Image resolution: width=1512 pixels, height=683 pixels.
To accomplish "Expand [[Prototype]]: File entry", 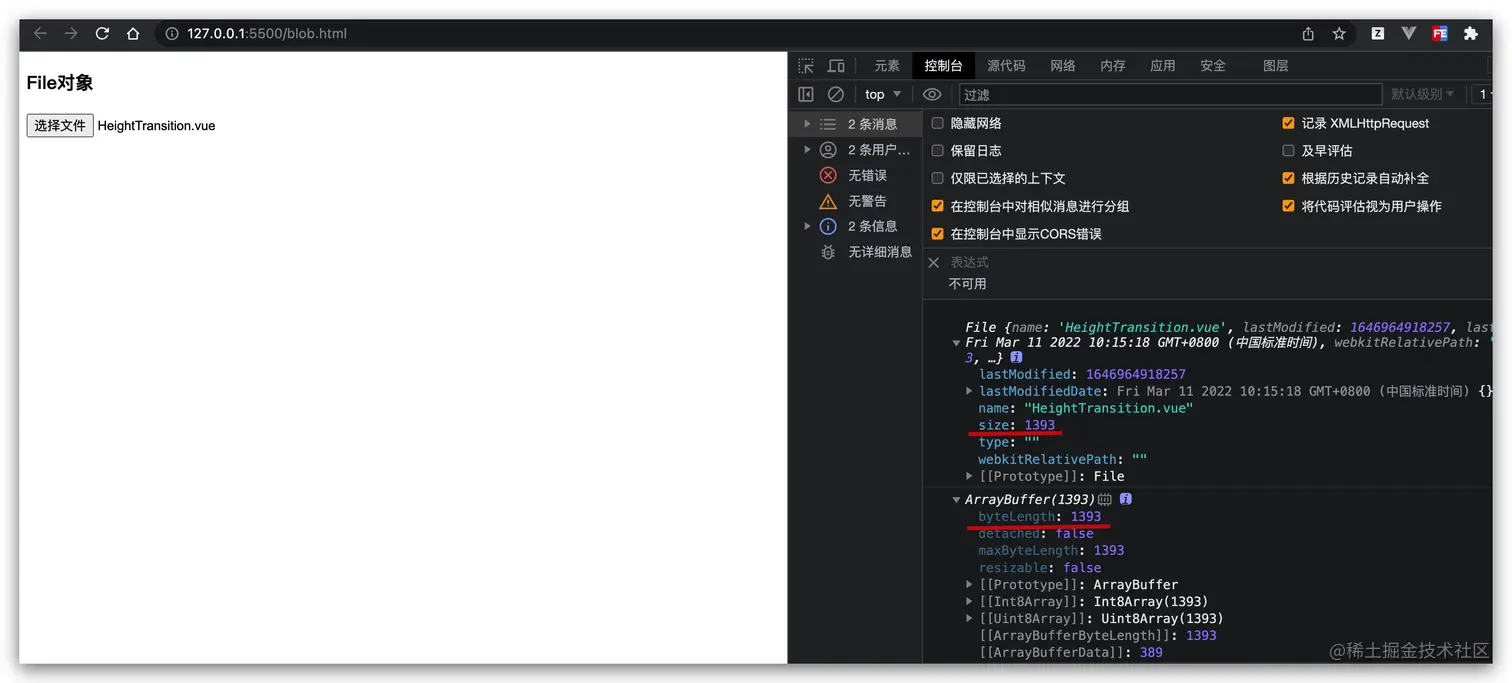I will [969, 476].
